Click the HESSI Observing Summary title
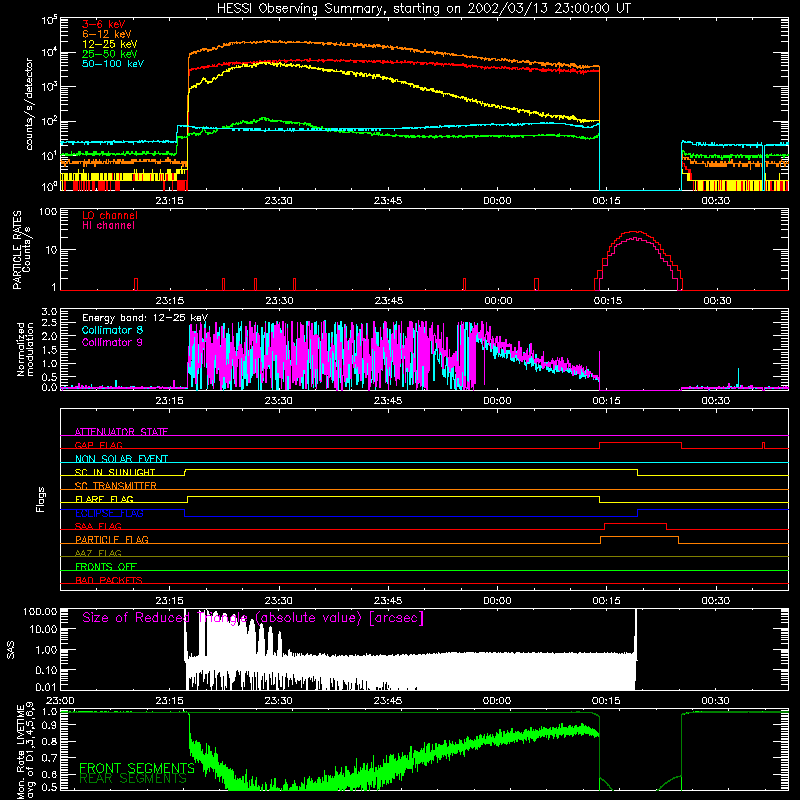 (x=423, y=9)
